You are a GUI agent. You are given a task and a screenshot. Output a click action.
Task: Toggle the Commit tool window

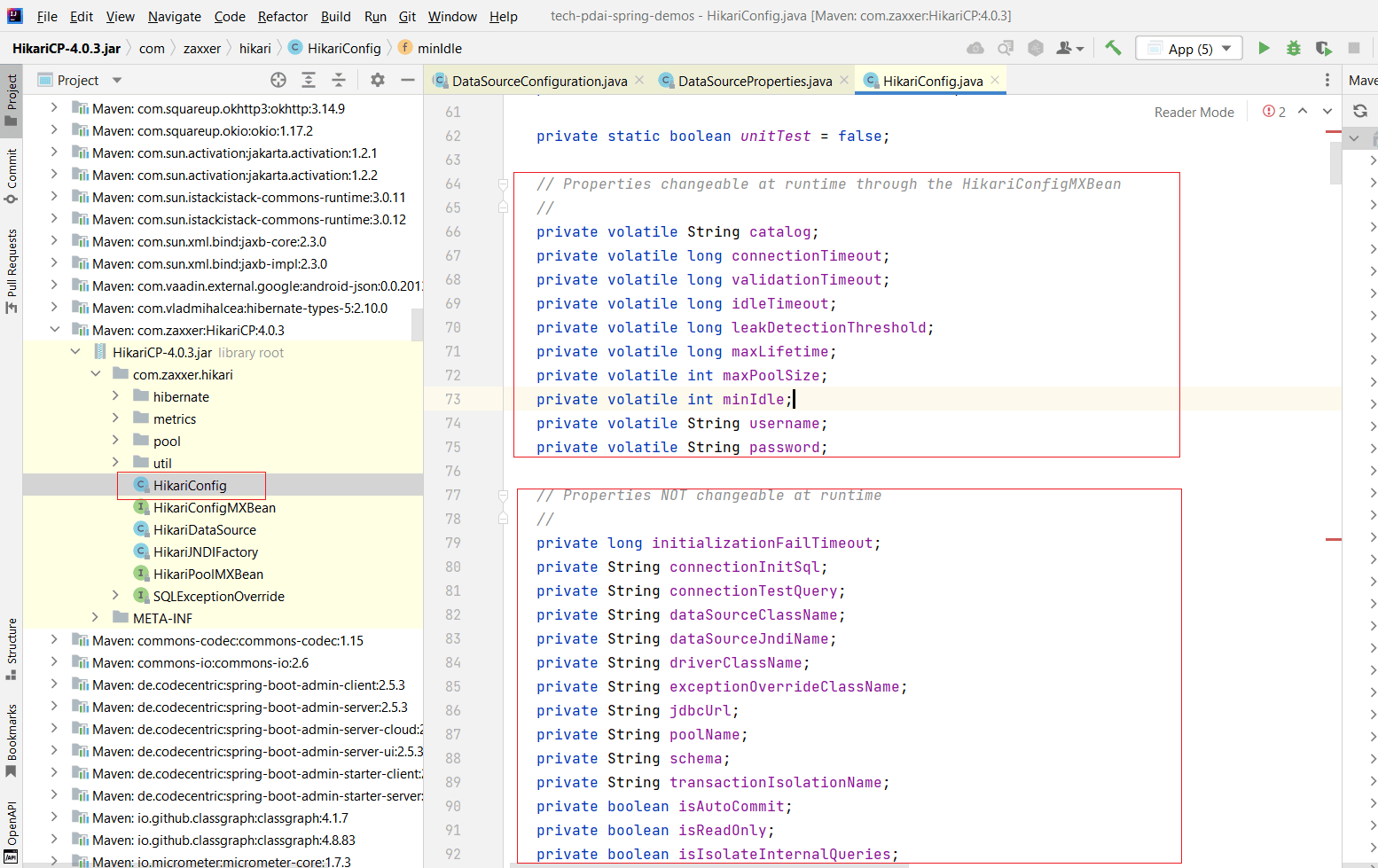(12, 175)
